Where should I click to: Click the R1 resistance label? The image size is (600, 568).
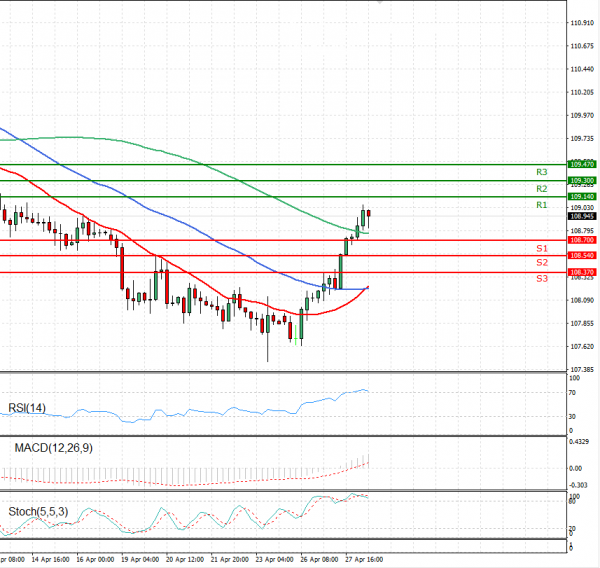(541, 205)
